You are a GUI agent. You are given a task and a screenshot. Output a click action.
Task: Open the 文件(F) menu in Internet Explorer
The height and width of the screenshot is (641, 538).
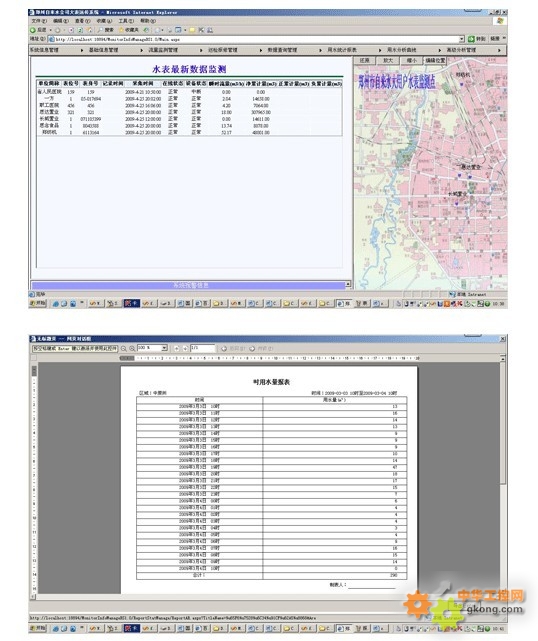click(x=39, y=20)
